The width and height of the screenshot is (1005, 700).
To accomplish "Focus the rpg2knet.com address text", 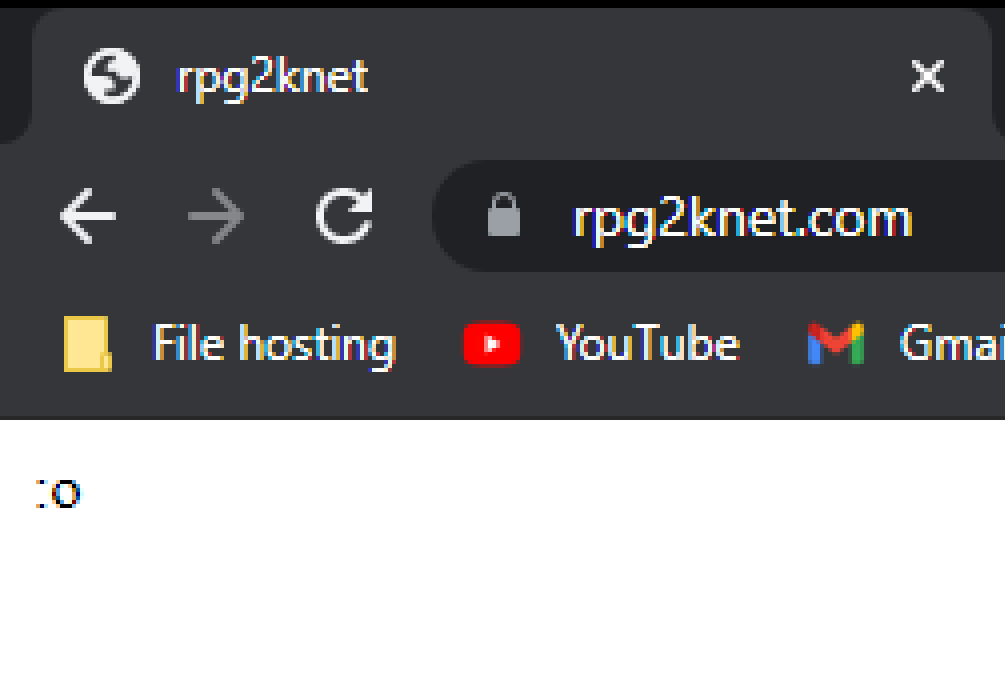I will pos(742,221).
